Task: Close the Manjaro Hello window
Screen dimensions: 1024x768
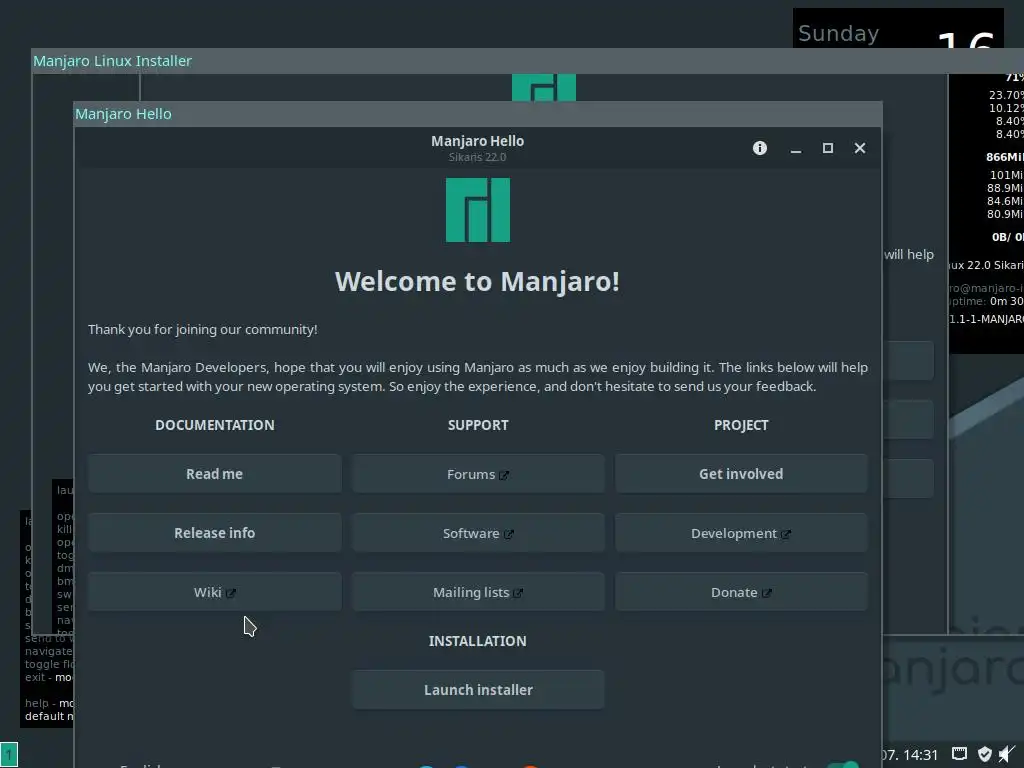Action: pyautogui.click(x=859, y=148)
